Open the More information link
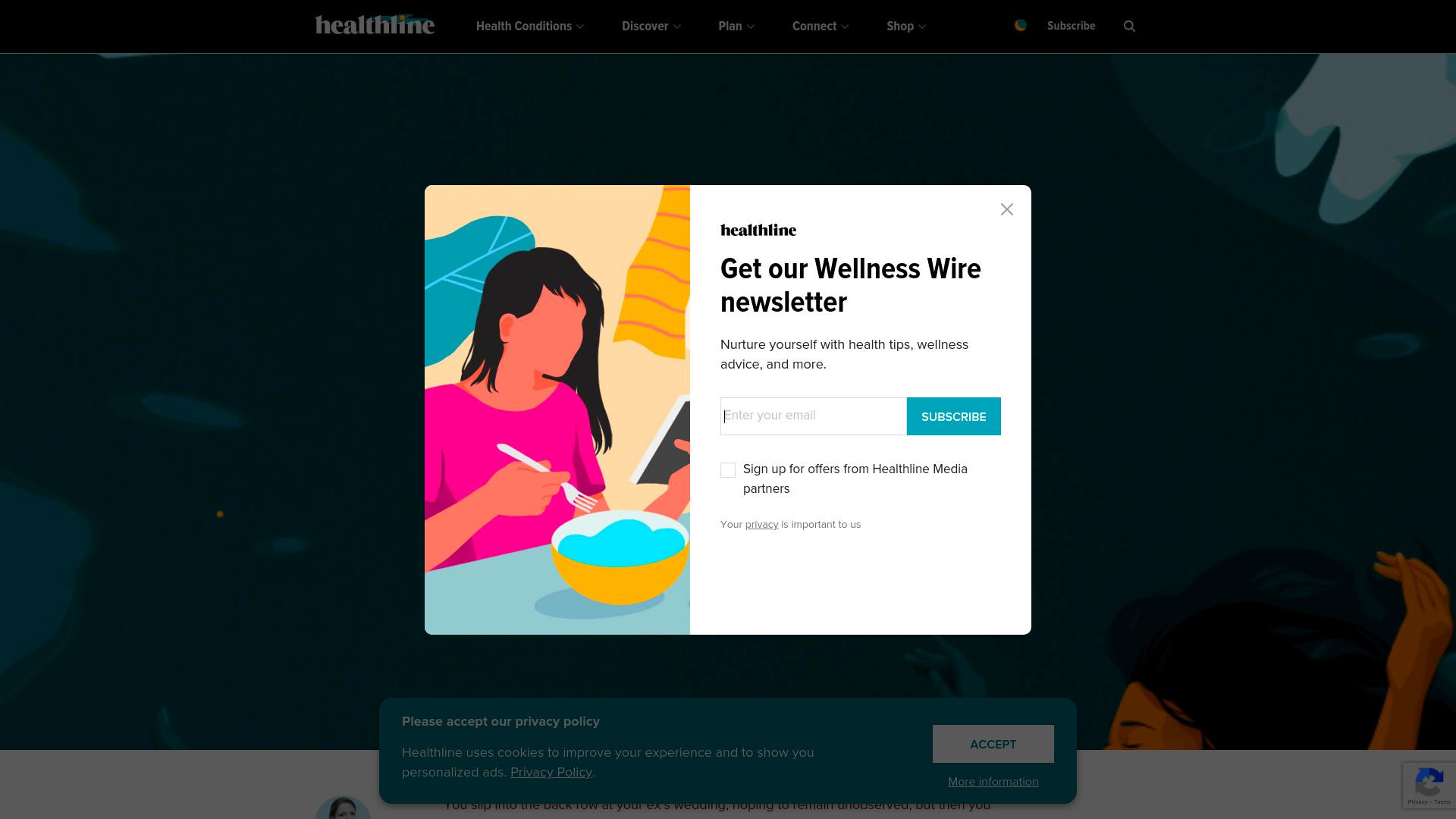 pos(993,782)
